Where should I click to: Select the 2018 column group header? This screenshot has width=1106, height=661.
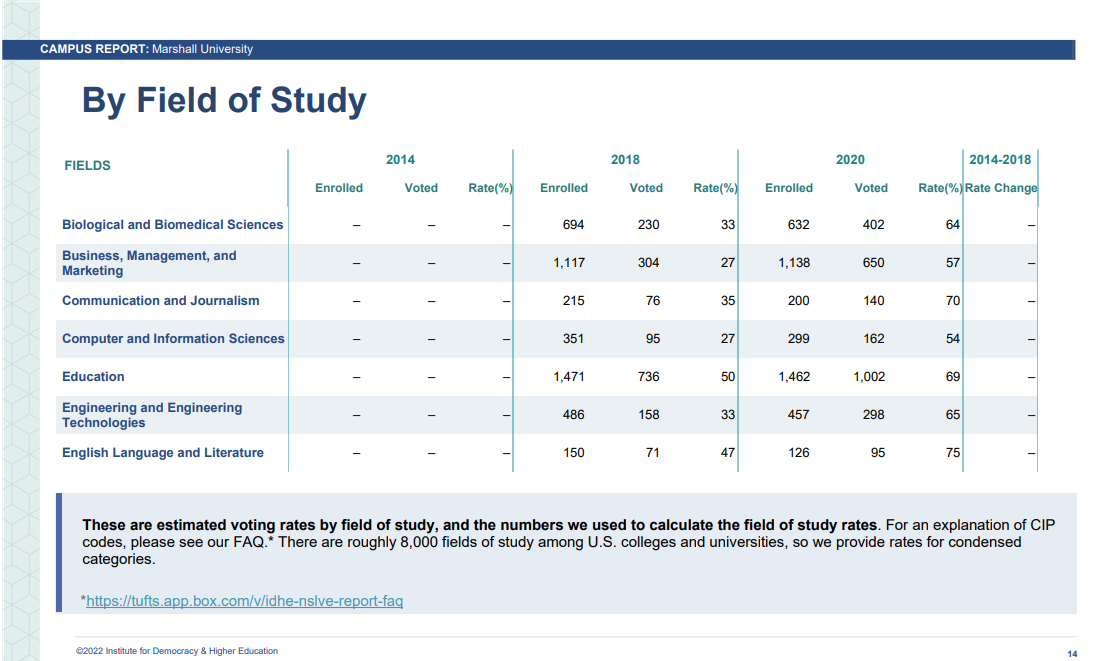[x=625, y=160]
